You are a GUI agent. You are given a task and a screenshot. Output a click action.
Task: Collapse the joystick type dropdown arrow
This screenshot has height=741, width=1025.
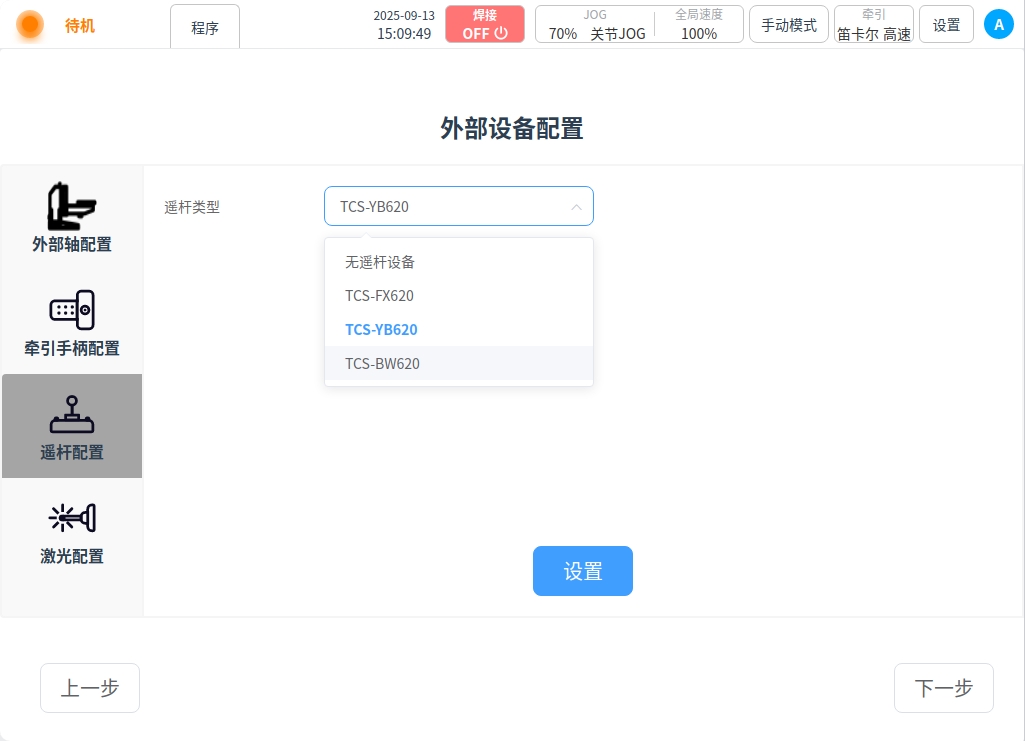[576, 207]
